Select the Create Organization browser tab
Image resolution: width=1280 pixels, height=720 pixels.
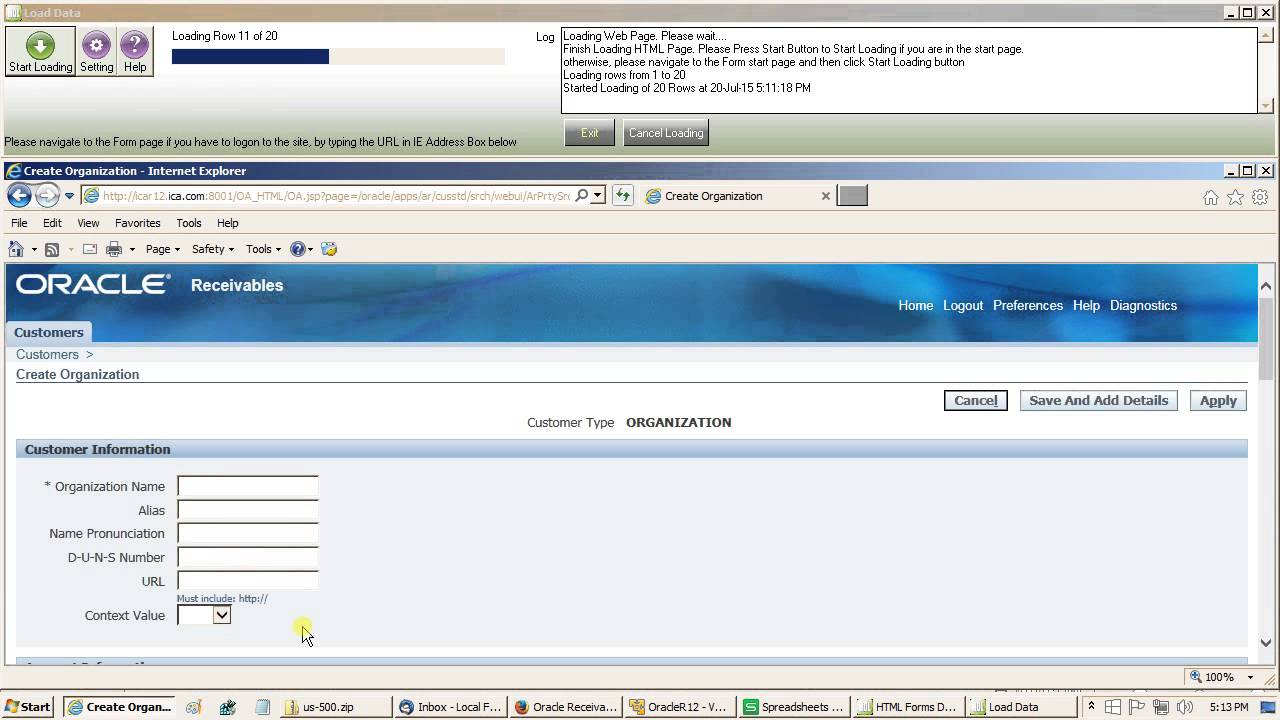point(738,196)
